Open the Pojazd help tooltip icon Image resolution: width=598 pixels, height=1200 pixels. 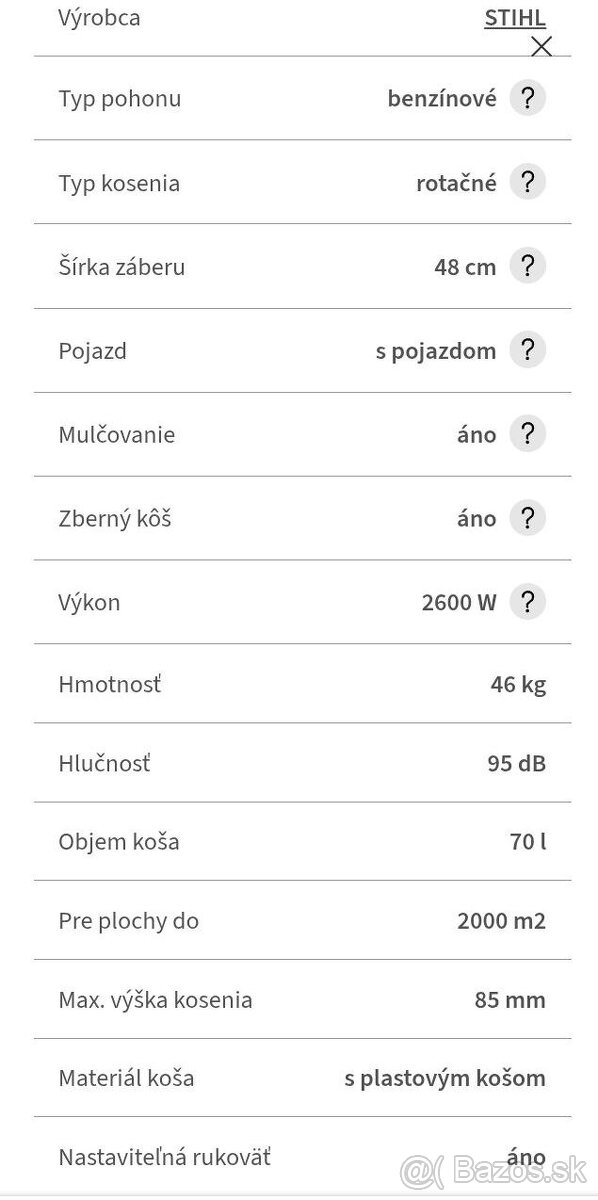click(x=527, y=350)
